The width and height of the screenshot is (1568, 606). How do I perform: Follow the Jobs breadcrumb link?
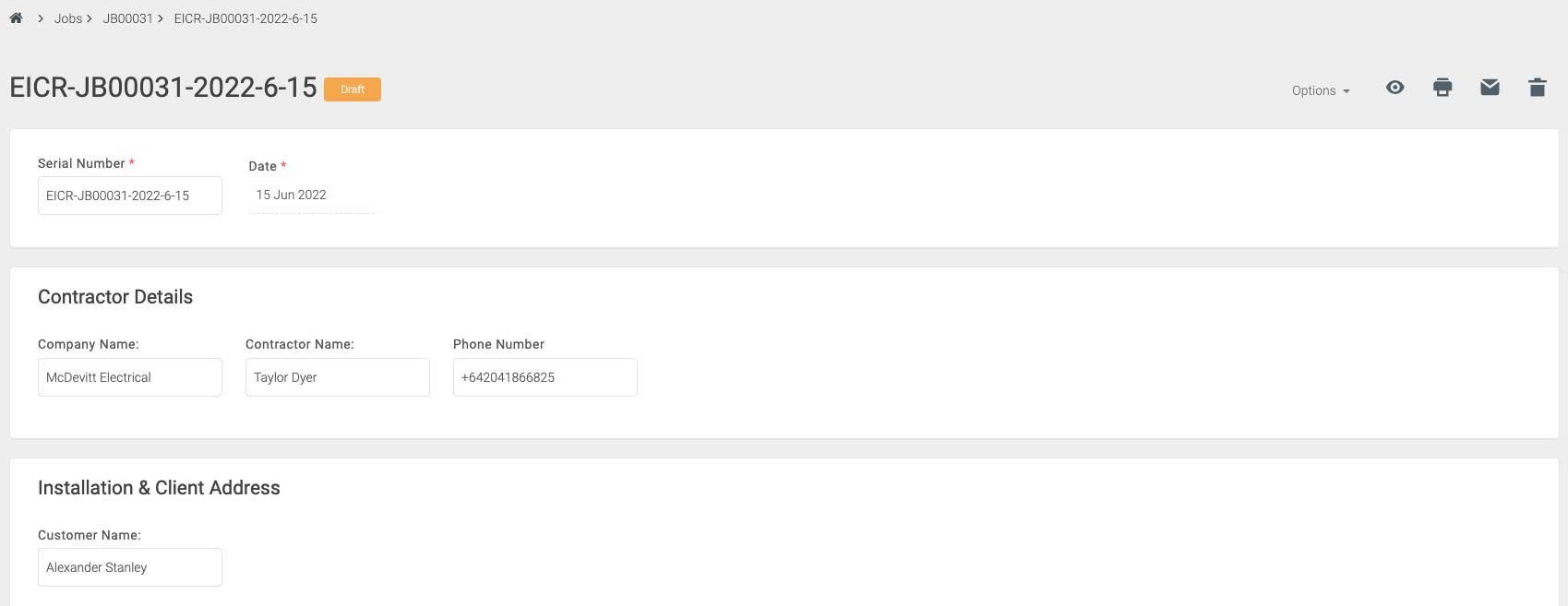click(x=66, y=18)
